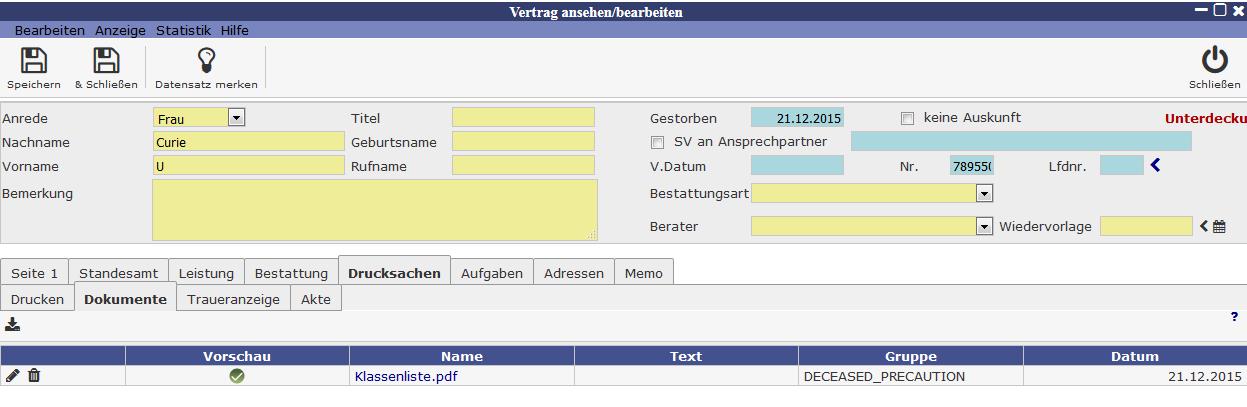Click the Speichern floppy disk icon
Image resolution: width=1247 pixels, height=407 pixels.
34,61
